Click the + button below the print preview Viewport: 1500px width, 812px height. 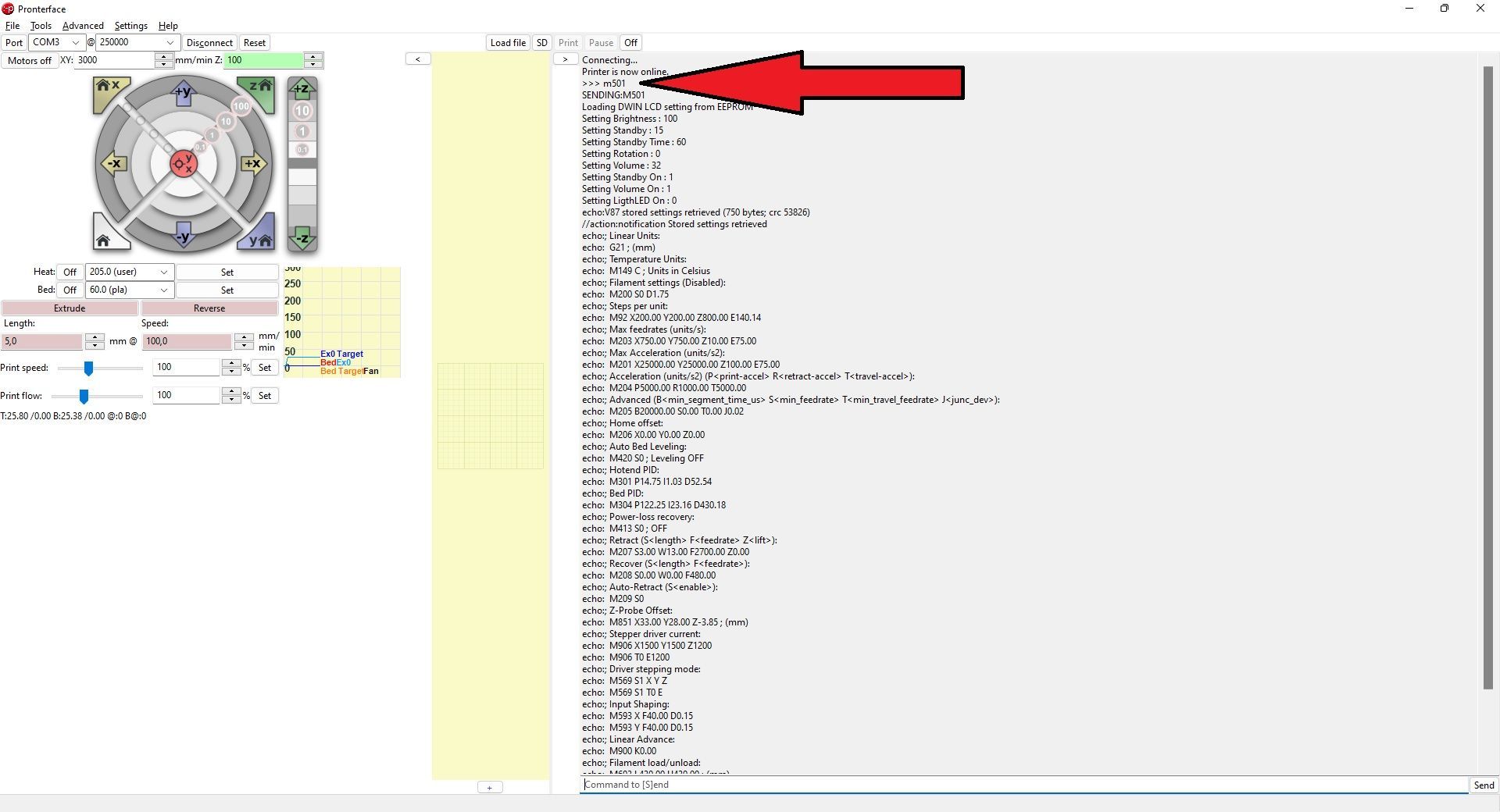coord(490,787)
